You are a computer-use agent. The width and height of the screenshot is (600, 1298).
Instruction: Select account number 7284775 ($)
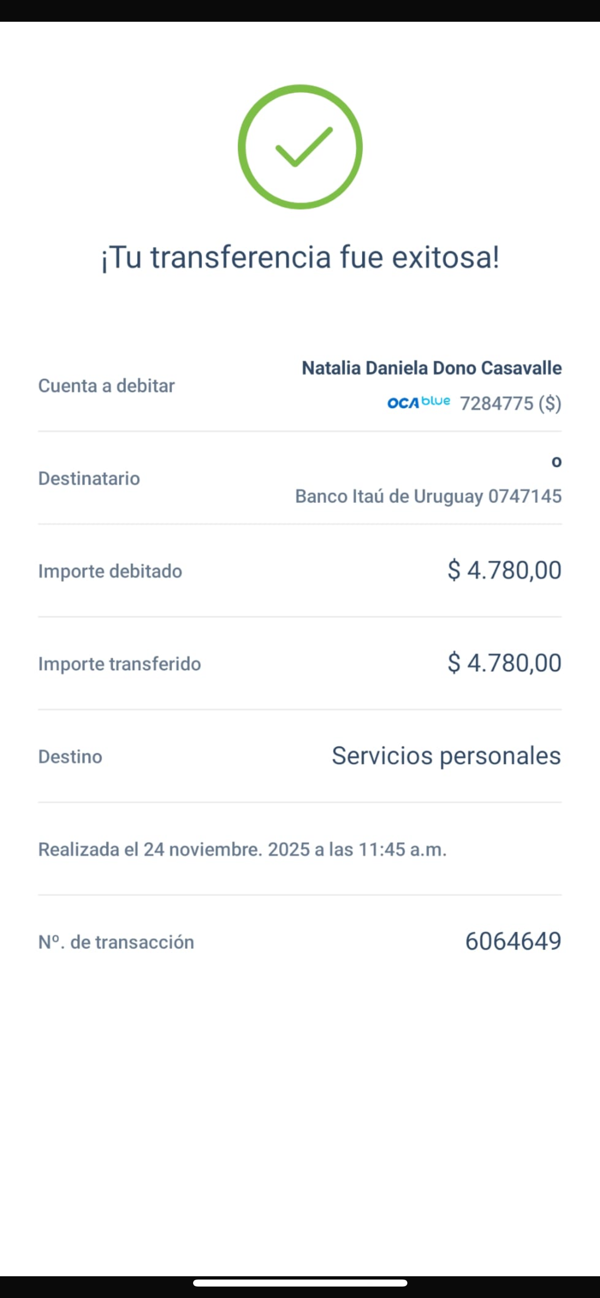510,404
